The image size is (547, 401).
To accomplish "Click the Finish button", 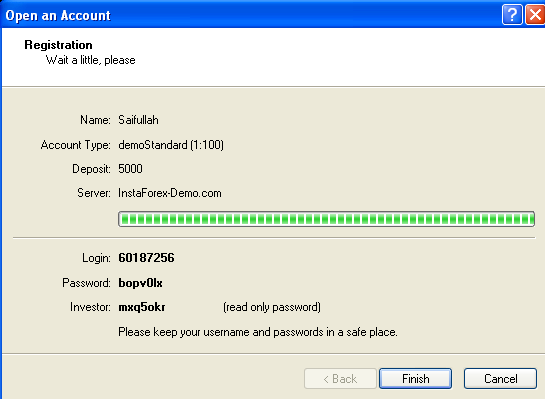I will tap(415, 378).
